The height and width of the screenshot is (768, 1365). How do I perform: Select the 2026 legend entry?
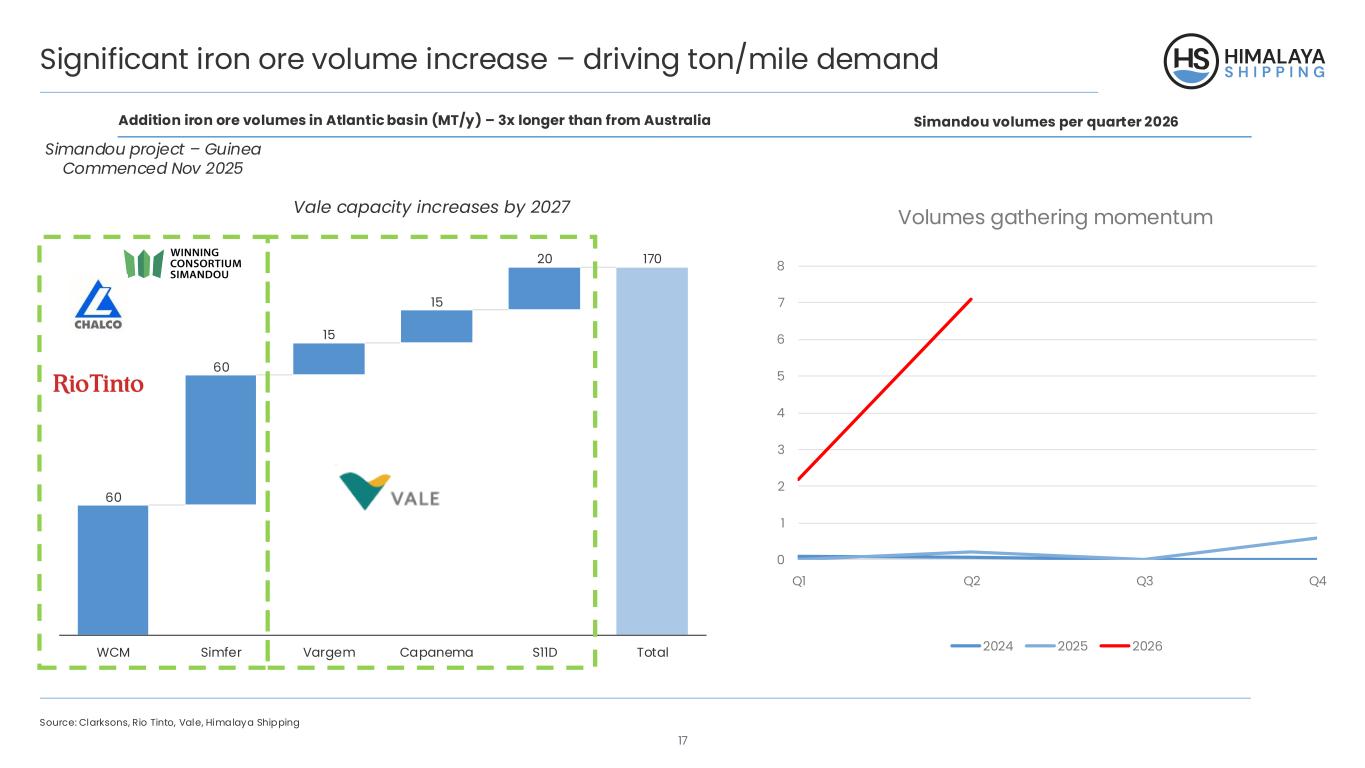pyautogui.click(x=1130, y=646)
